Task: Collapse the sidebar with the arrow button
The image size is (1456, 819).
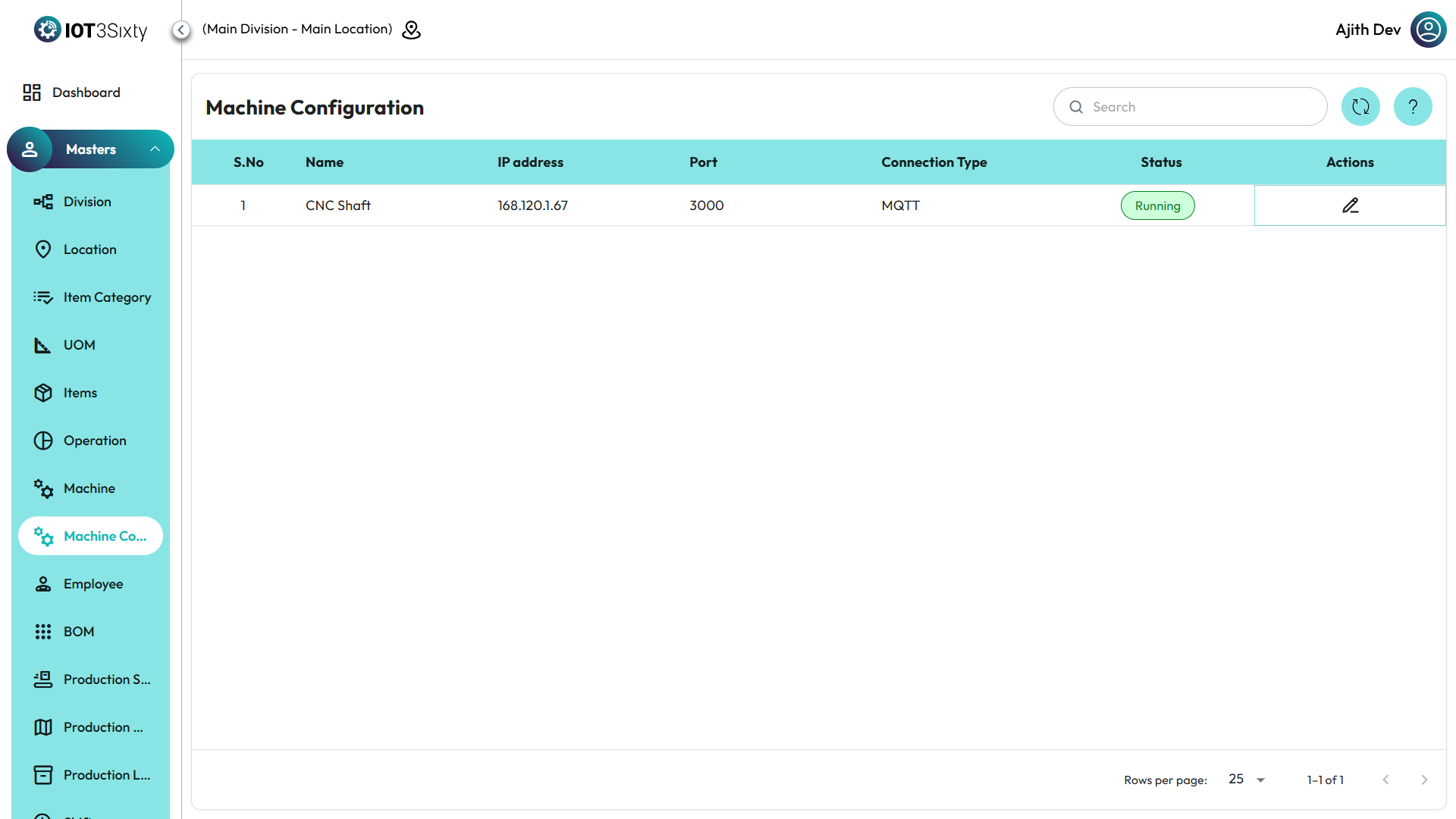Action: [x=180, y=30]
